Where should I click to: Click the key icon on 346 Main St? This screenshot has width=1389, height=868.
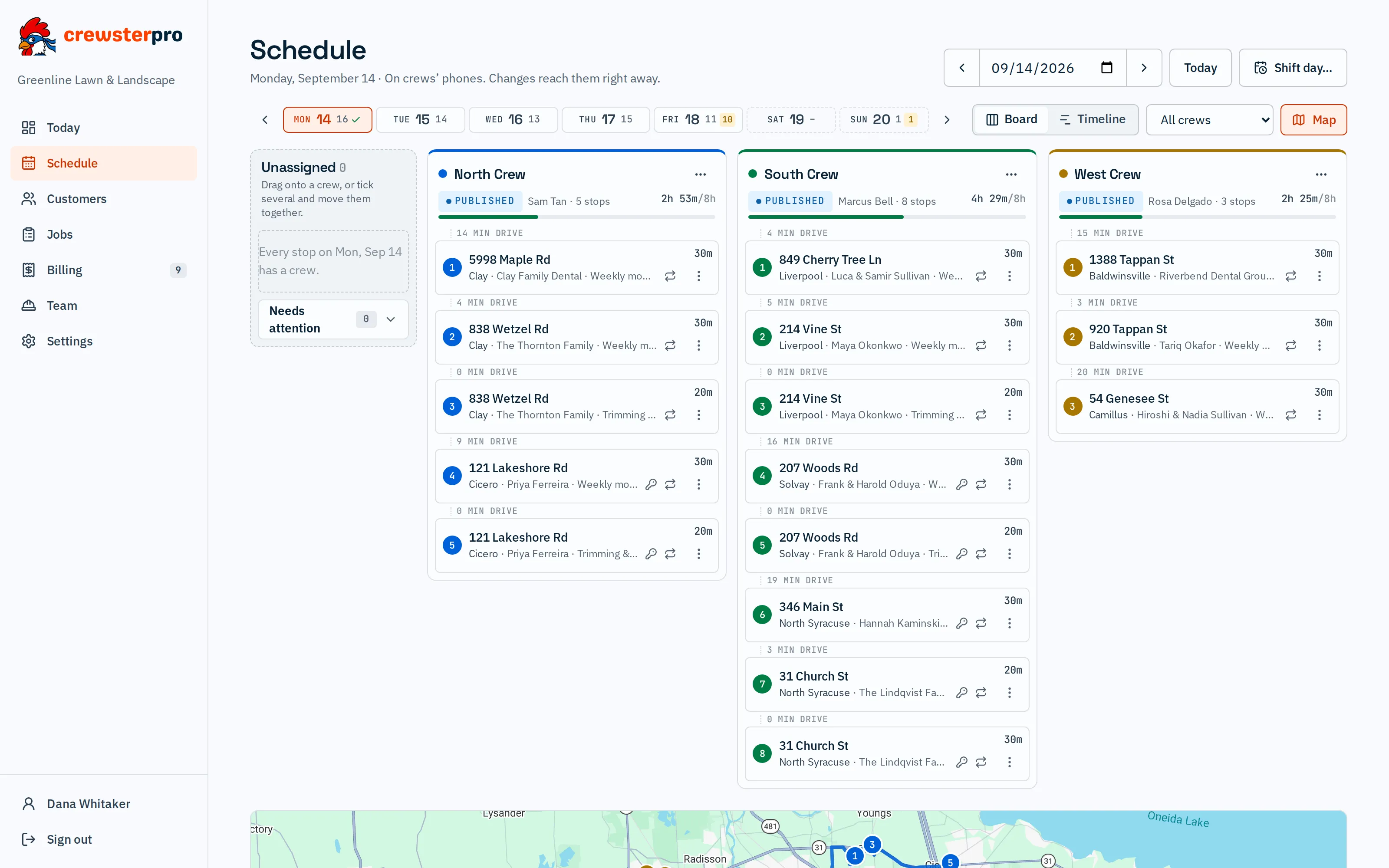point(961,624)
